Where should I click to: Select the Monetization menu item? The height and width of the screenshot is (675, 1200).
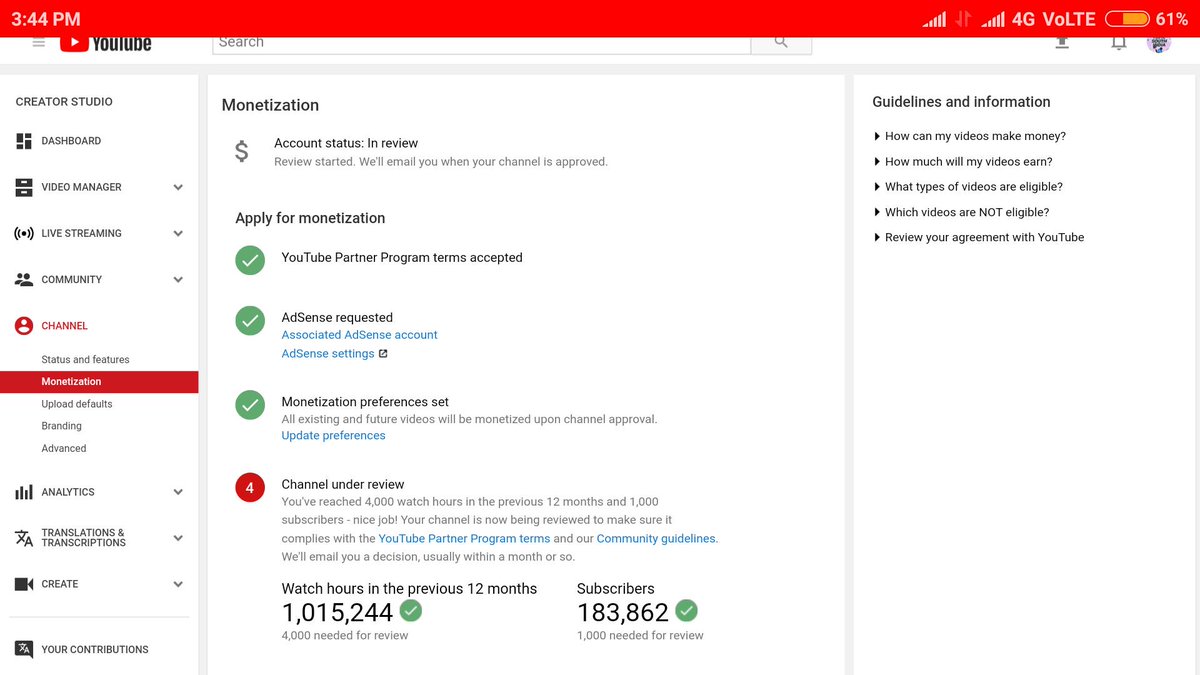point(99,382)
